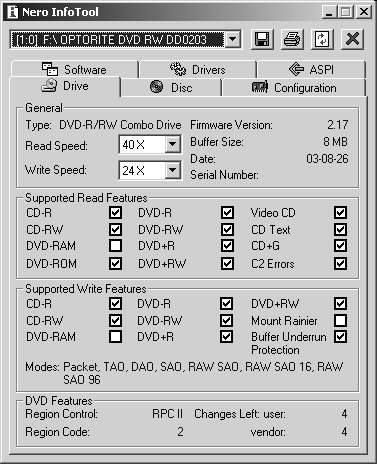The image size is (377, 464).
Task: Toggle the read DVD+RW checkbox
Action: pos(227,263)
